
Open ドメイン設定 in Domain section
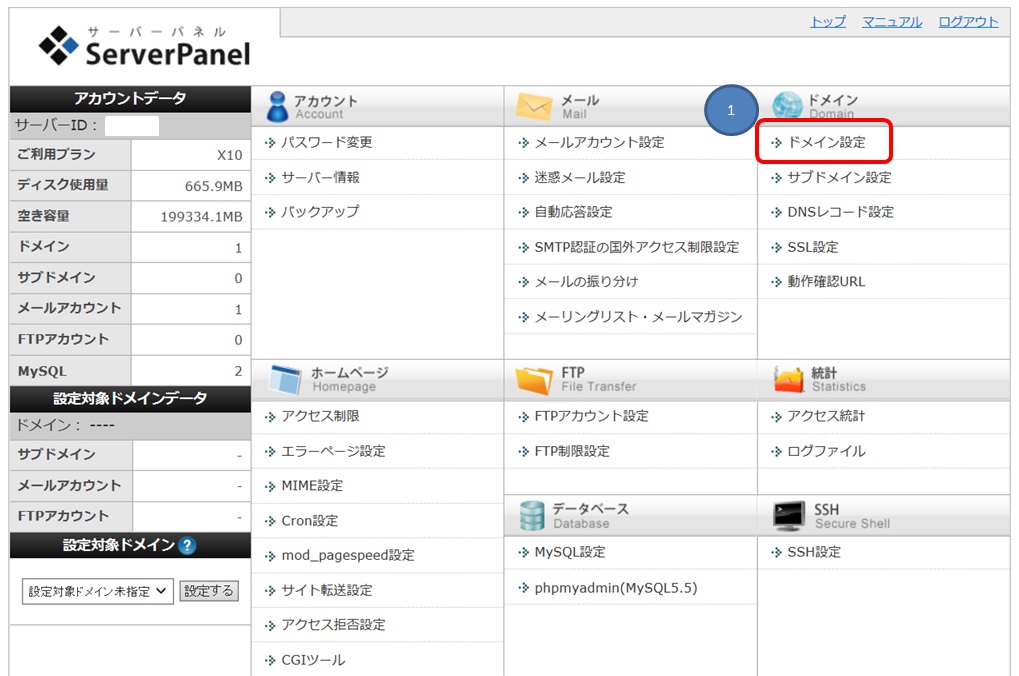[825, 143]
